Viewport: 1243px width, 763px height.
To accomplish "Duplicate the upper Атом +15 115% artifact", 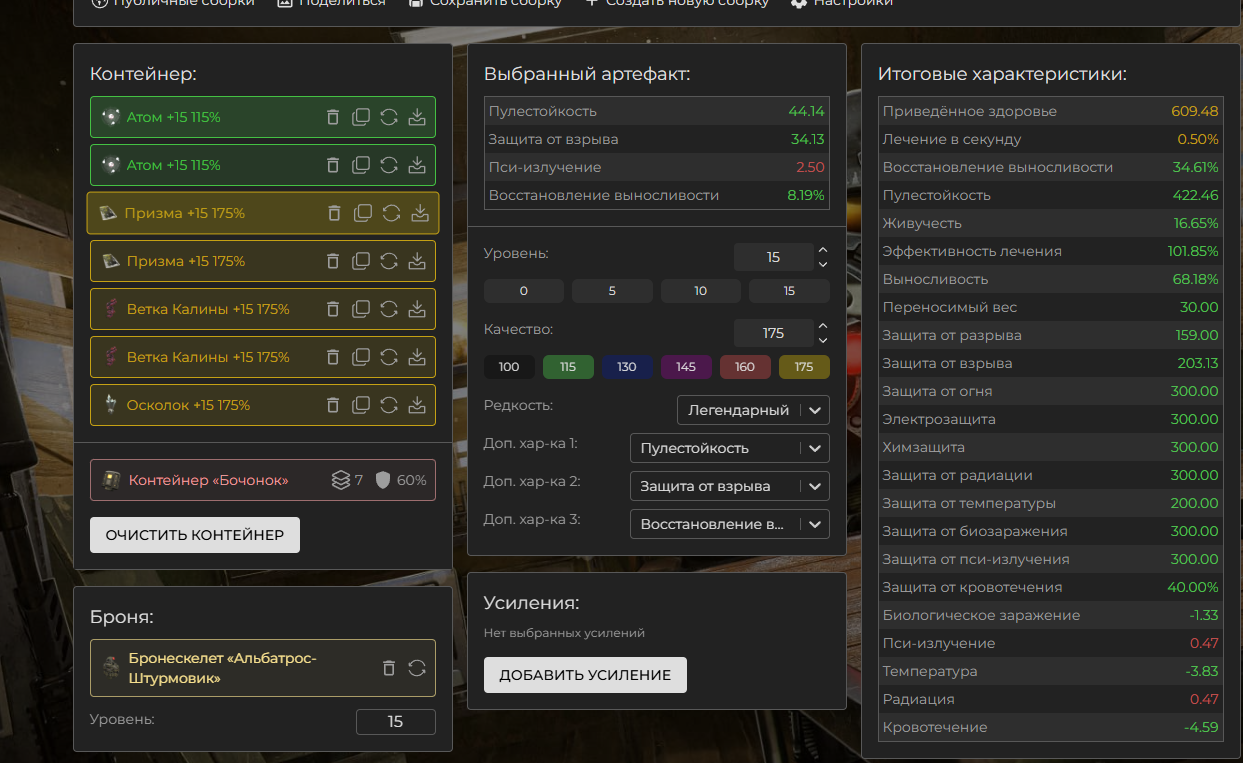I will (361, 117).
